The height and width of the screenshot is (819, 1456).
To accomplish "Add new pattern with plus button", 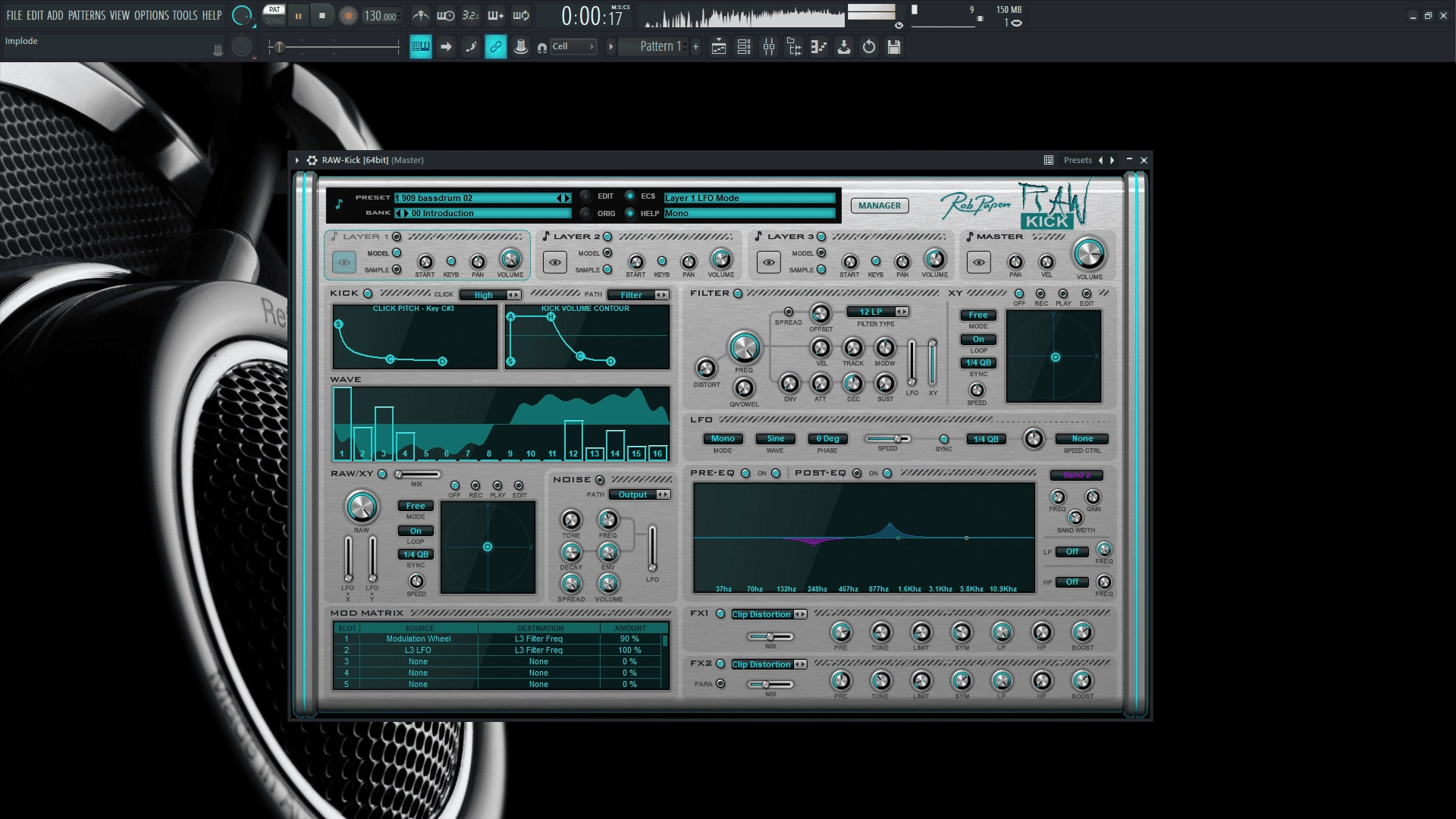I will tap(695, 47).
